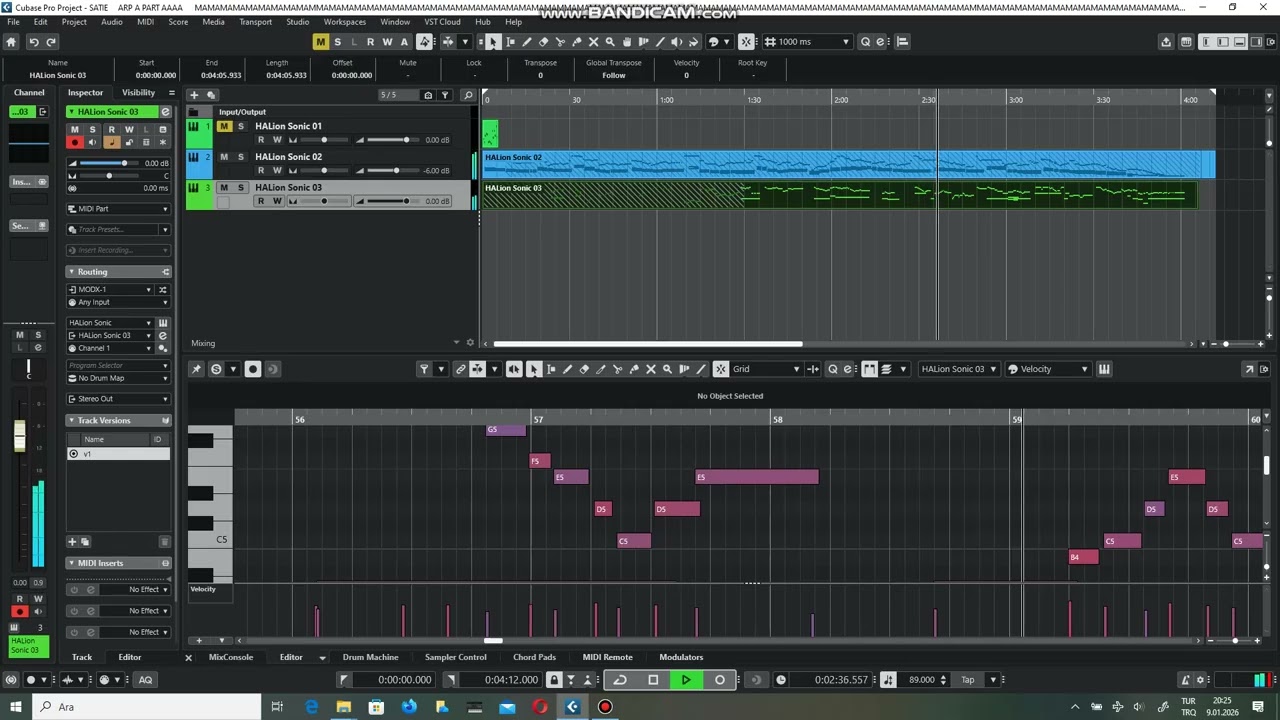Toggle record enable in Inspector

[74, 143]
